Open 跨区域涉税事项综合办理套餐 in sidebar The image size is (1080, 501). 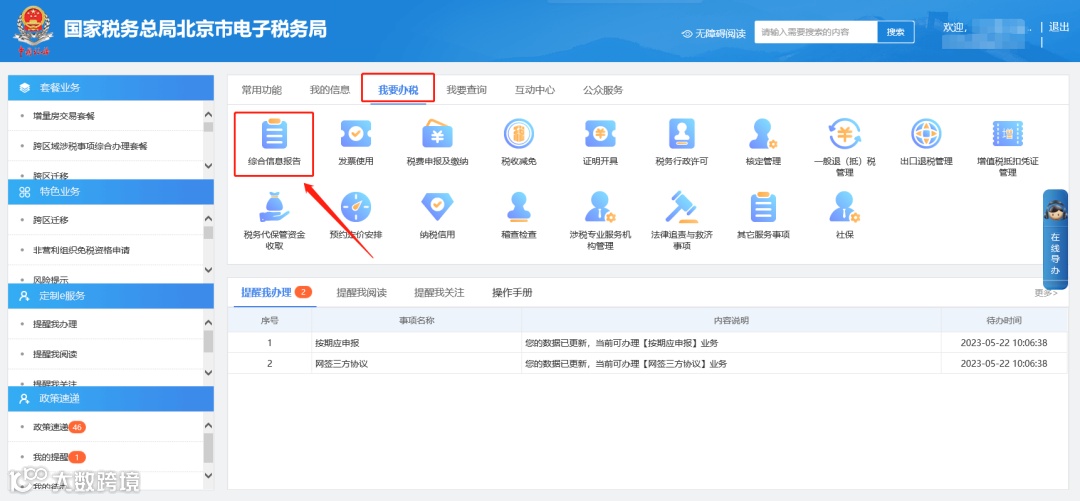coord(90,146)
